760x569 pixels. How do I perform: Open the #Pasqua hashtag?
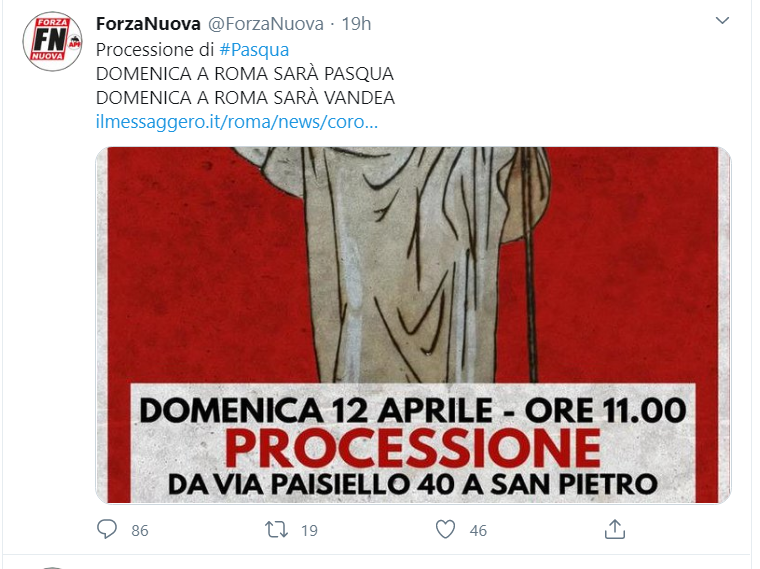point(254,49)
